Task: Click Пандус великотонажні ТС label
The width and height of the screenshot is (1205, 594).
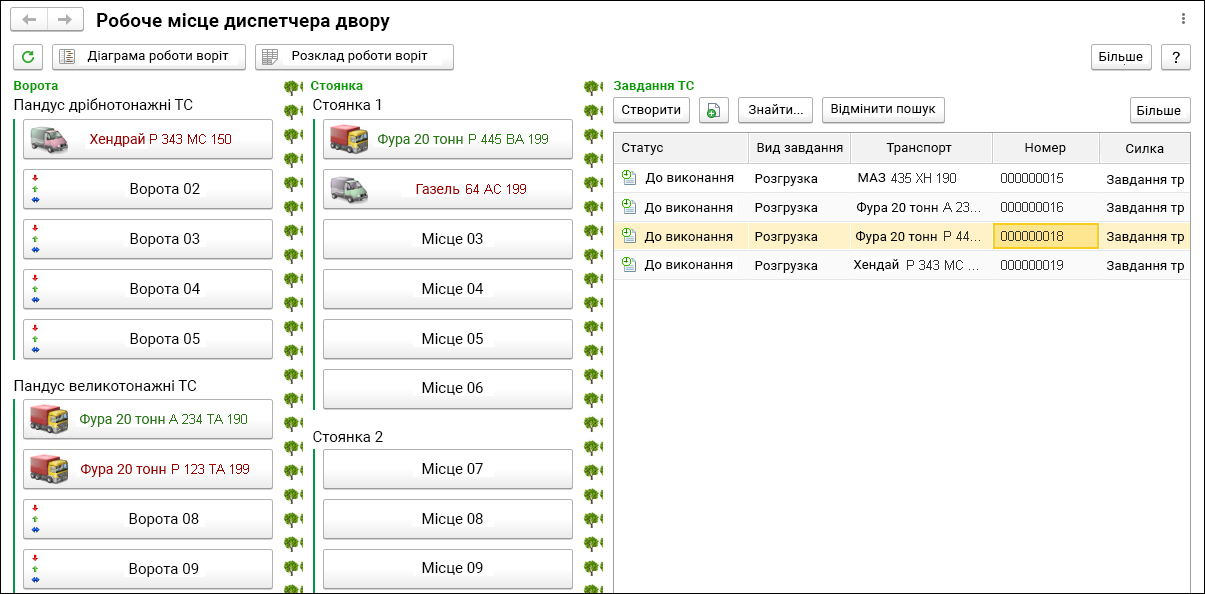Action: point(105,385)
